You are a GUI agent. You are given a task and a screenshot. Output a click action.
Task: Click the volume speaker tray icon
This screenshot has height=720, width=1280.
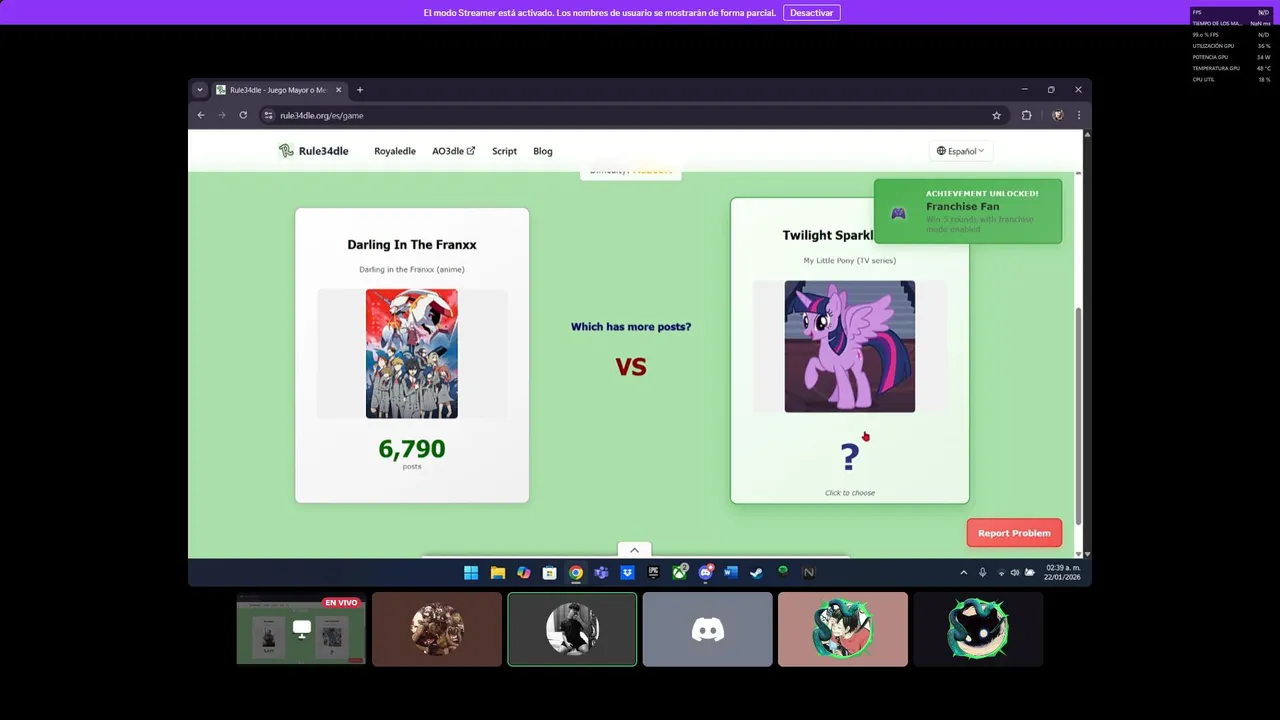pos(1015,573)
